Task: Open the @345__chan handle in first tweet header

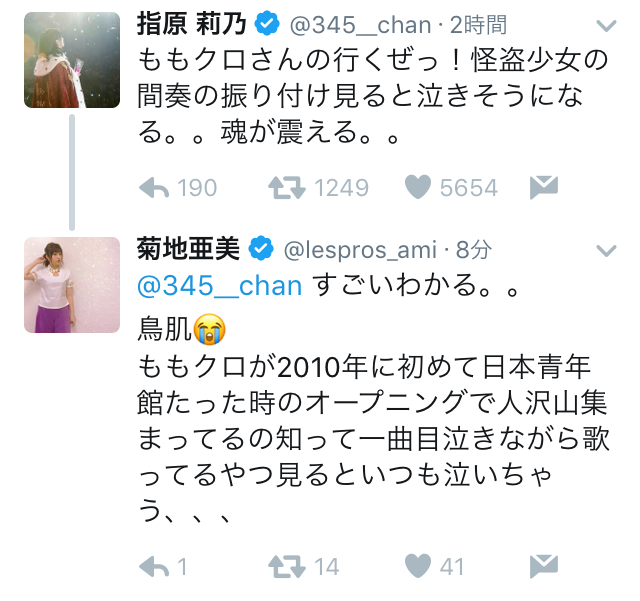Action: click(360, 25)
